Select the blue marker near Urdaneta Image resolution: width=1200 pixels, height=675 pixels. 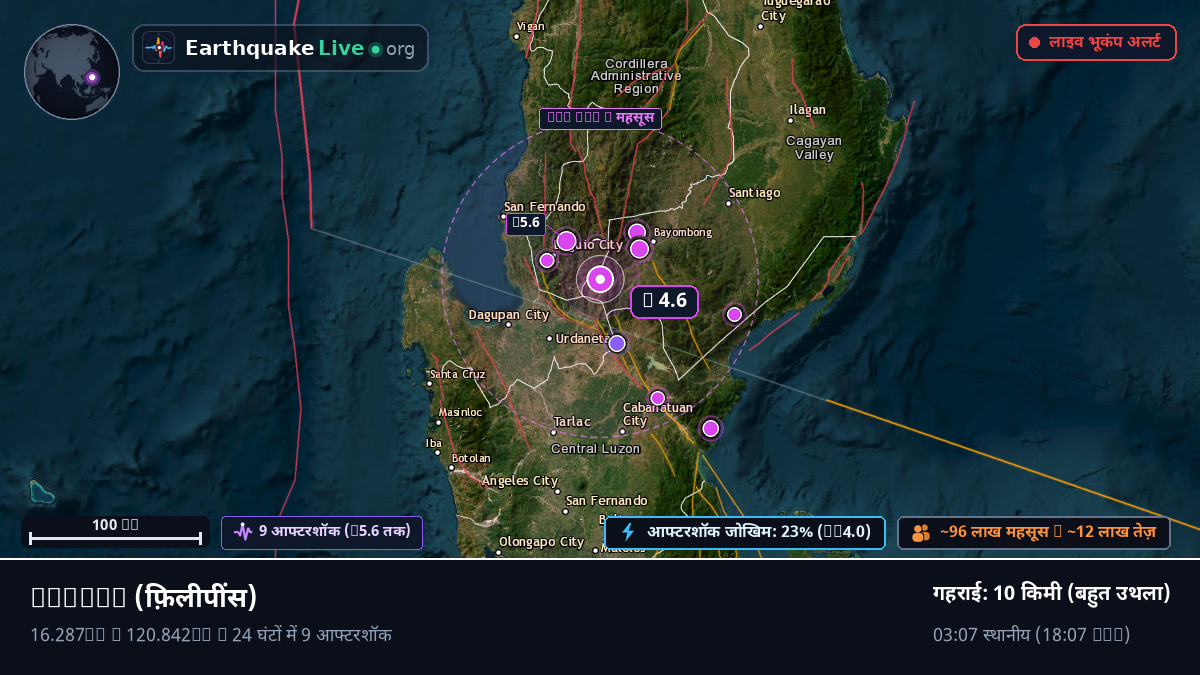(617, 343)
